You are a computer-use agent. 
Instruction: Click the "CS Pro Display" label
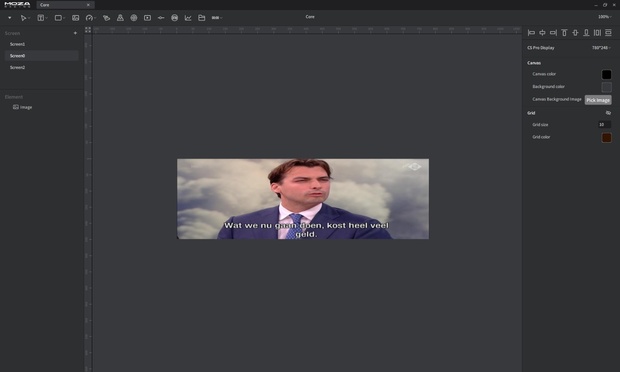pyautogui.click(x=541, y=48)
